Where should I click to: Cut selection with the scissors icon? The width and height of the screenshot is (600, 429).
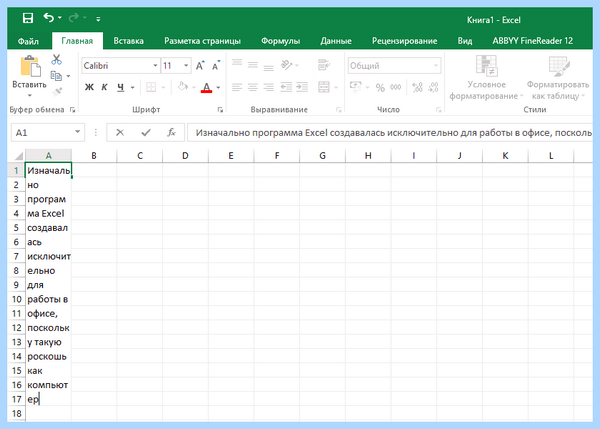pyautogui.click(x=57, y=60)
